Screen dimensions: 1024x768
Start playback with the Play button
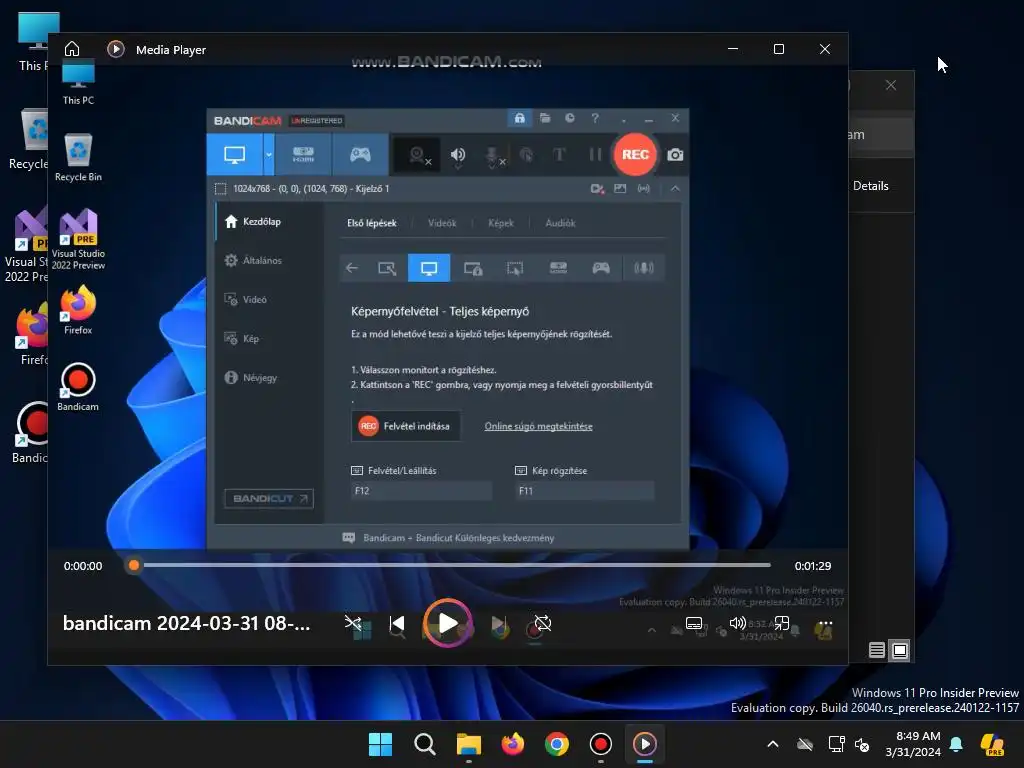coord(448,623)
